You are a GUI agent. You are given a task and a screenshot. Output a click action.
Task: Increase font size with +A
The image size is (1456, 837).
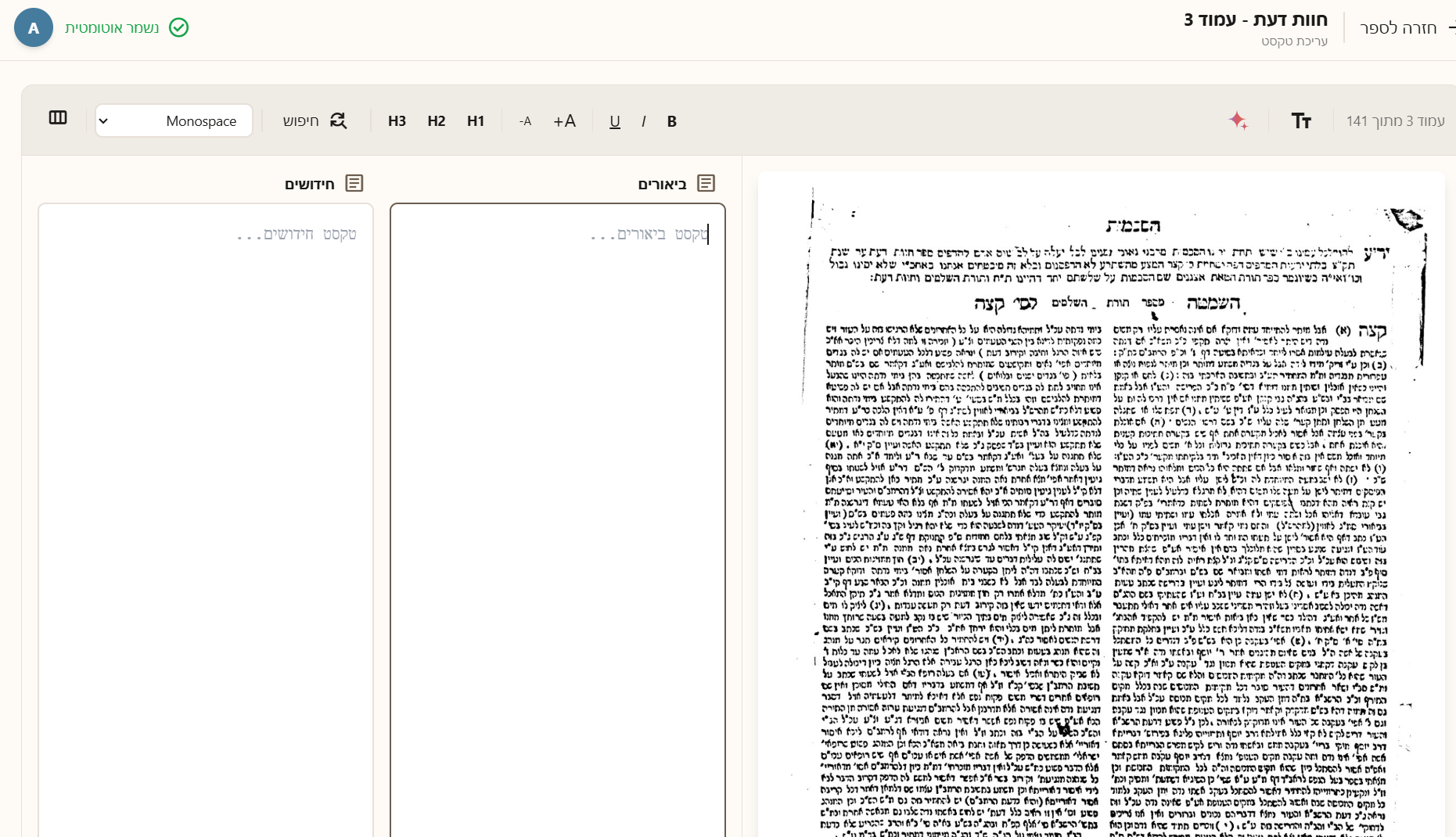[x=564, y=121]
